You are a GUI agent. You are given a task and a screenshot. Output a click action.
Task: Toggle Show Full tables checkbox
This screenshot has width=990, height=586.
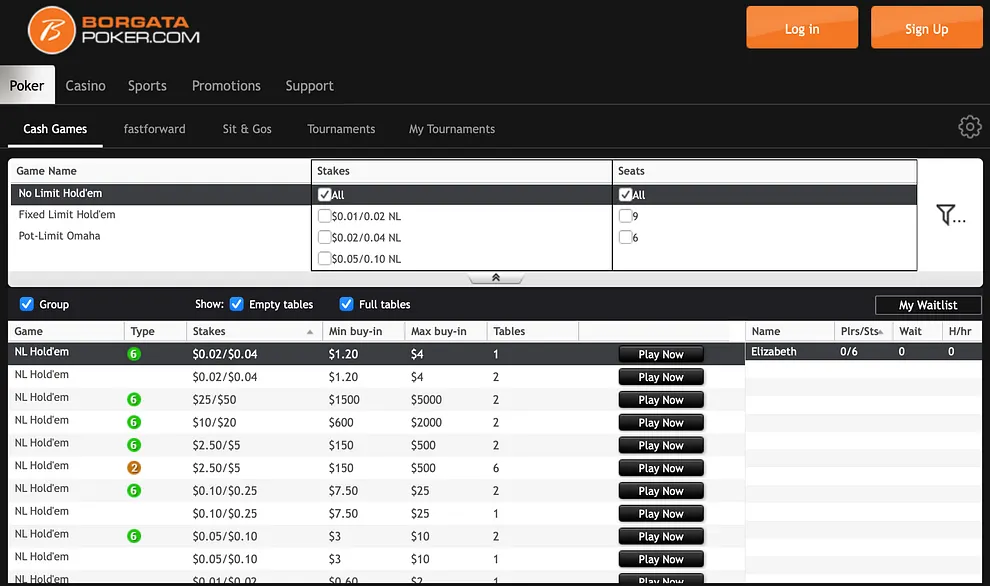coord(347,304)
